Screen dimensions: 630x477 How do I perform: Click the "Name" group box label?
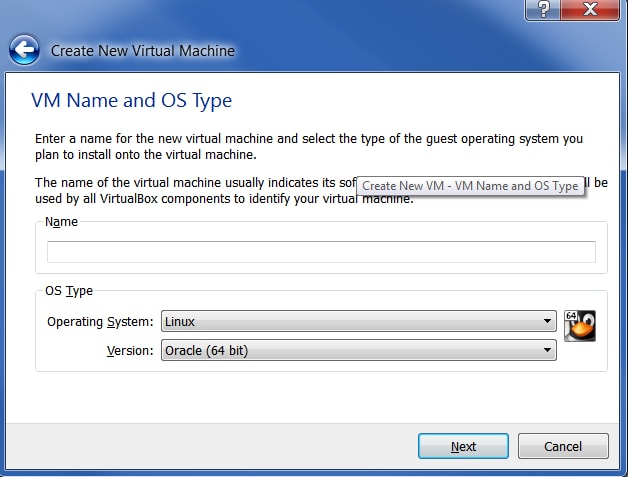(x=61, y=222)
